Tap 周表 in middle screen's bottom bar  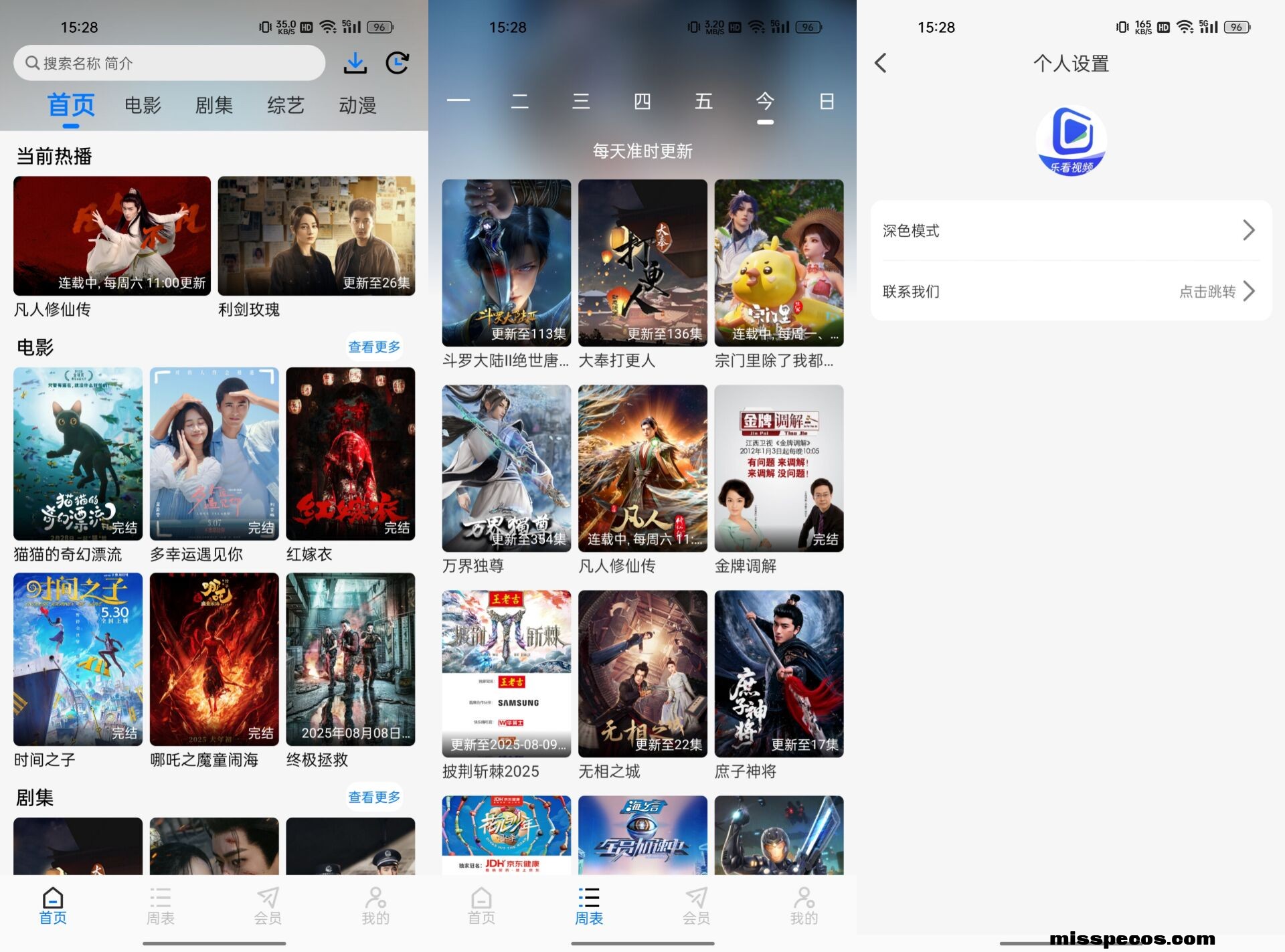(x=589, y=906)
